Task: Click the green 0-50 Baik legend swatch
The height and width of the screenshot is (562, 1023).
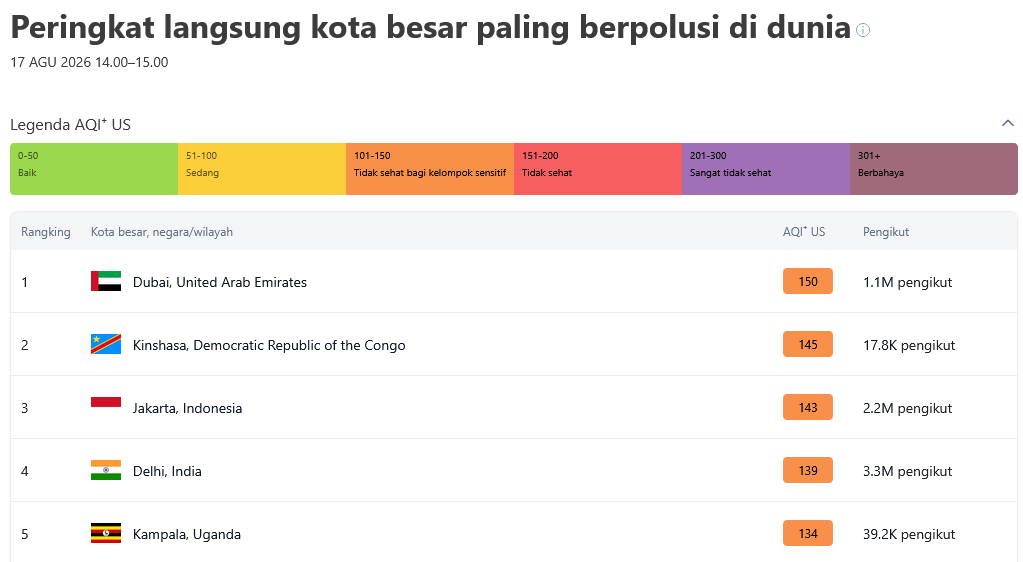Action: click(94, 169)
